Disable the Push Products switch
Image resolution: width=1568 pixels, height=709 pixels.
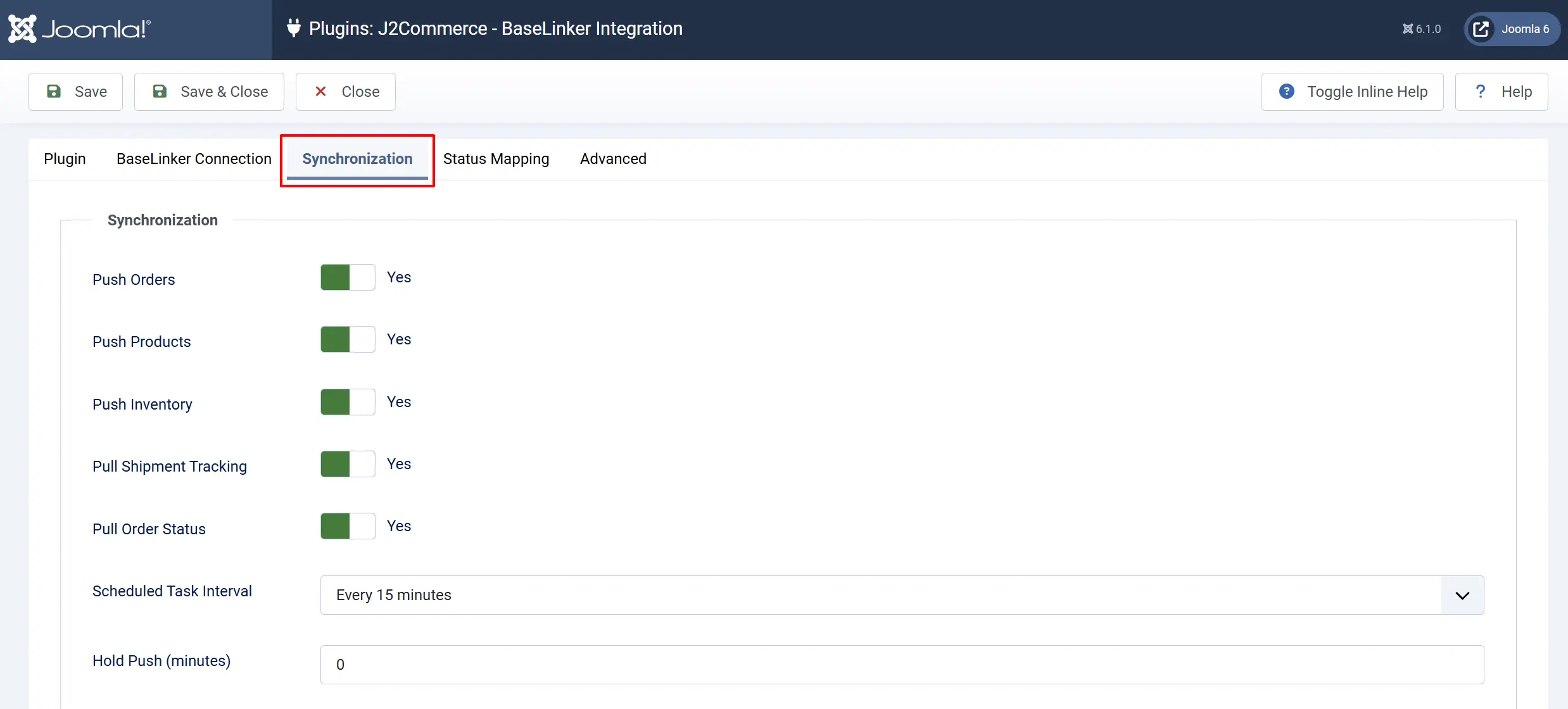pos(348,339)
